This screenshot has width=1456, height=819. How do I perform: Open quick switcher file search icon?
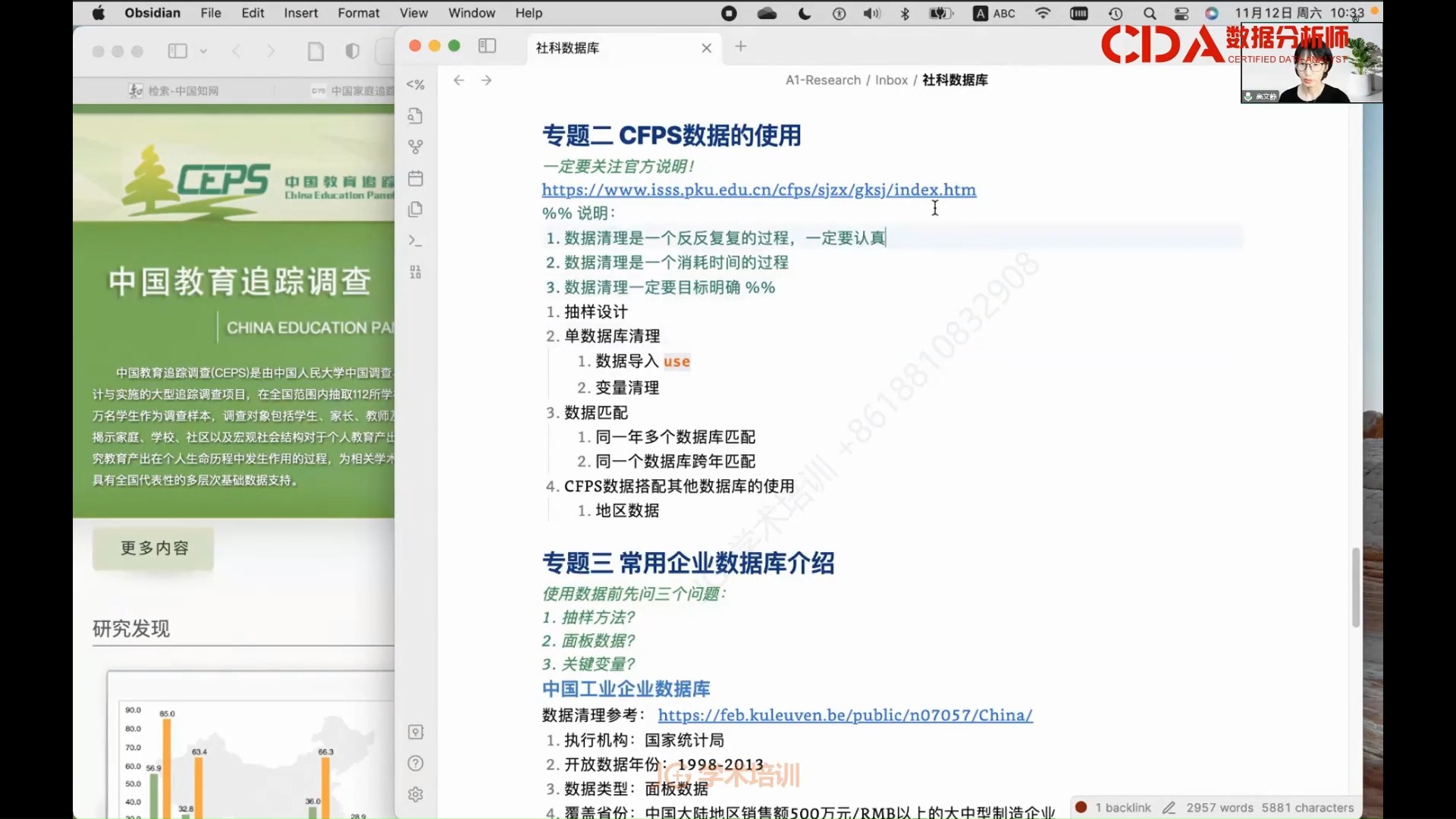click(415, 115)
